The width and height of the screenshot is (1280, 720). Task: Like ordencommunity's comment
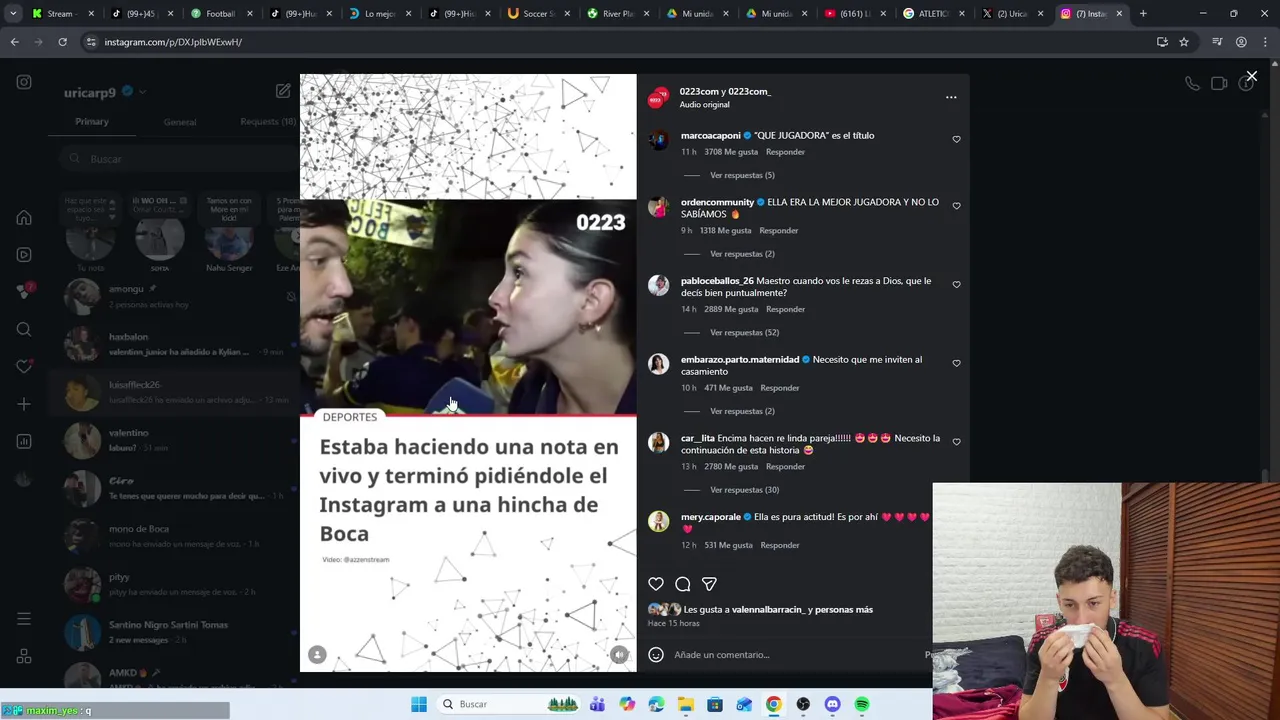tap(956, 206)
